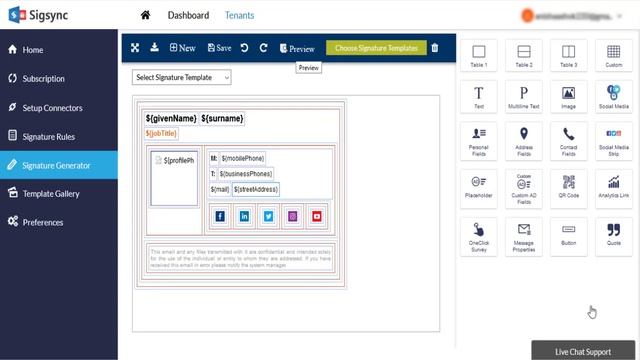The image size is (640, 360).
Task: Open the user account dropdown
Action: pyautogui.click(x=571, y=16)
